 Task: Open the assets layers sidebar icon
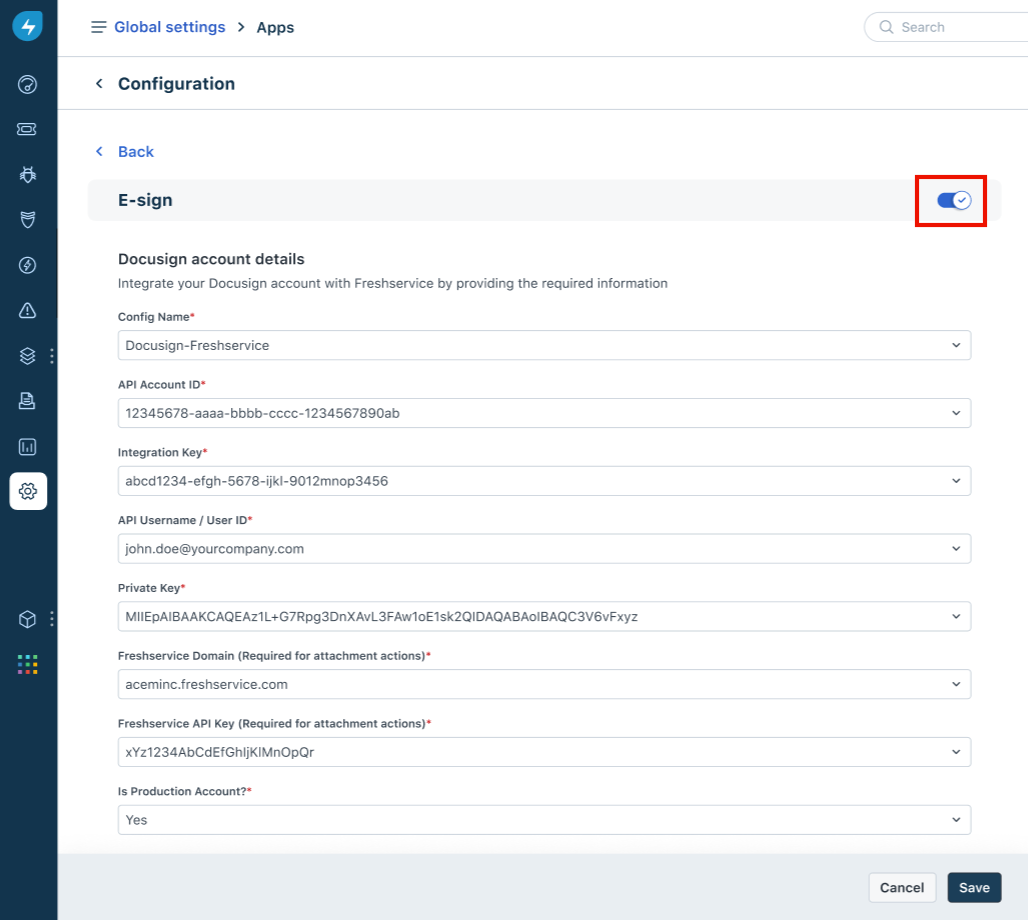coord(28,355)
